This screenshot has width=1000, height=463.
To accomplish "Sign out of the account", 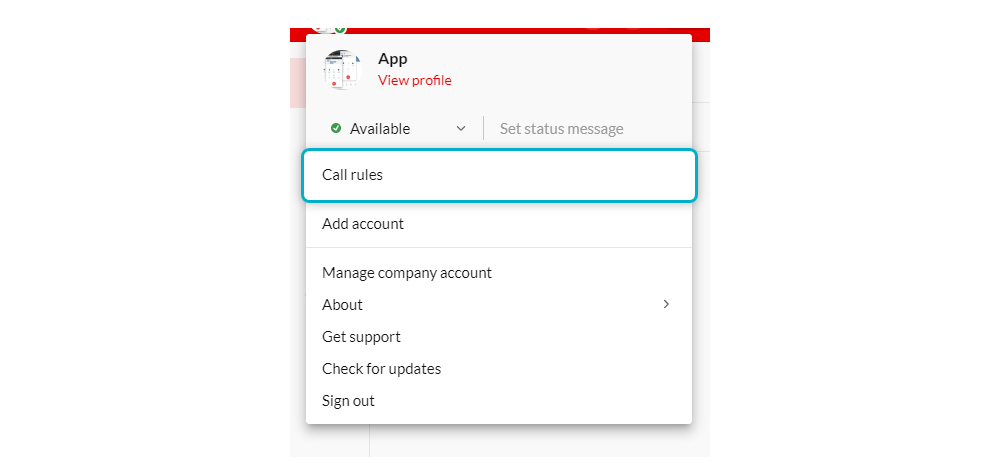I will click(x=348, y=401).
